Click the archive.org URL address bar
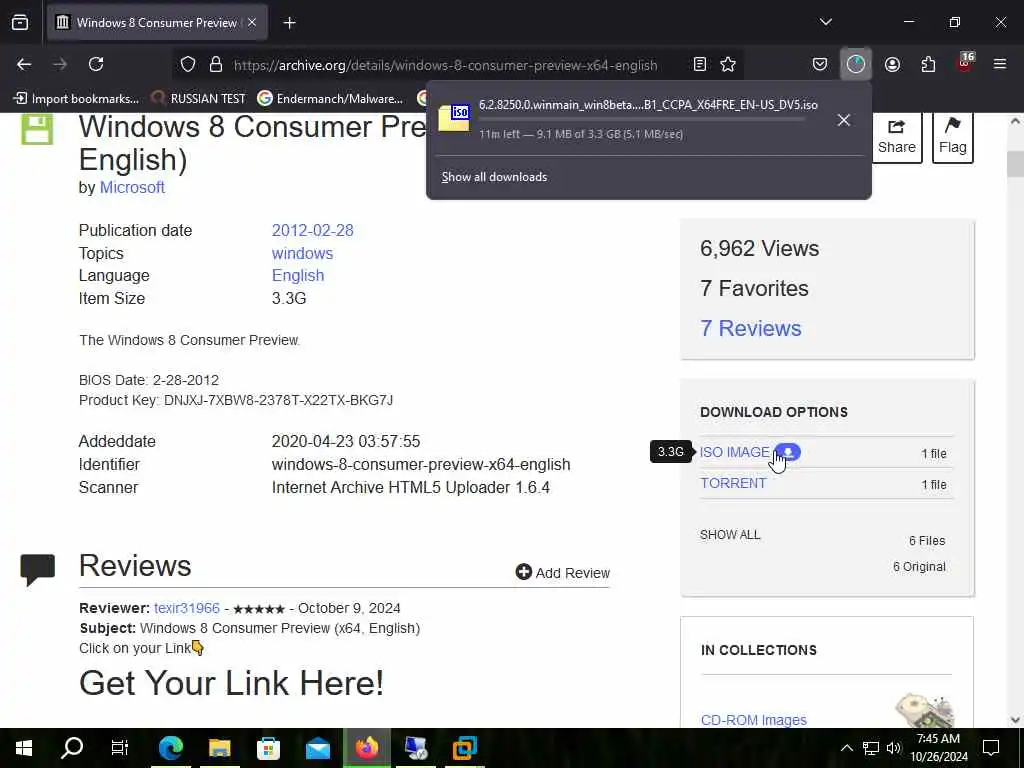Screen dimensions: 1024x768 coord(445,65)
